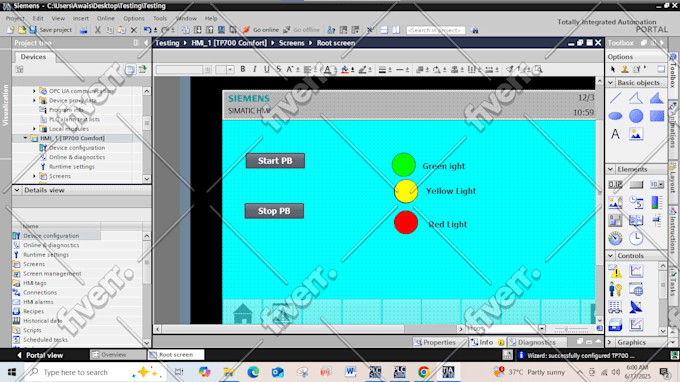Image resolution: width=680 pixels, height=382 pixels.
Task: Select the Start PB button on screen
Action: tap(275, 160)
